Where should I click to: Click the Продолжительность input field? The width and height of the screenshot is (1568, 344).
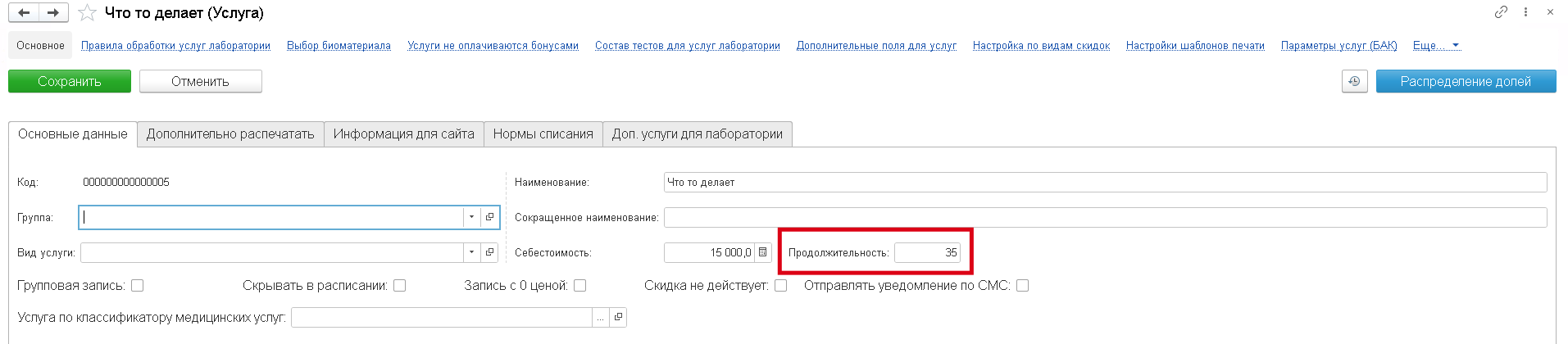click(x=926, y=252)
